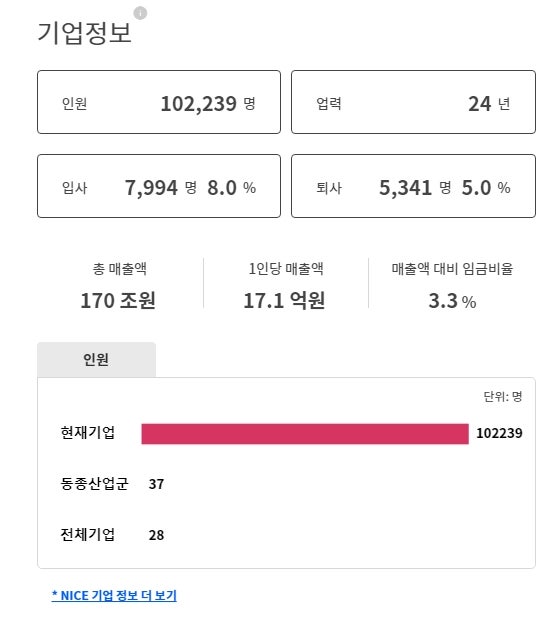Click the 102239 value beside the bar
552x639 pixels.
pyautogui.click(x=499, y=433)
